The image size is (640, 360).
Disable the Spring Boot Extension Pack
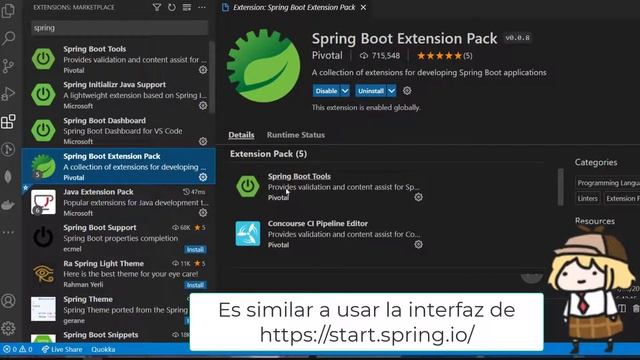[x=327, y=91]
